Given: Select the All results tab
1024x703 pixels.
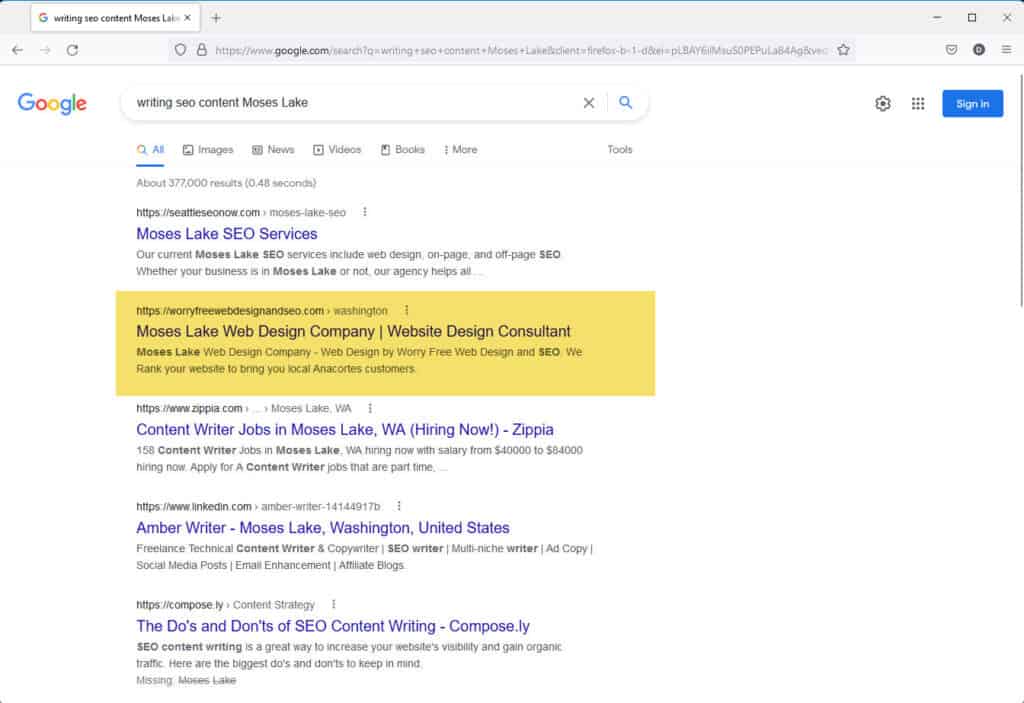Looking at the screenshot, I should pos(150,150).
